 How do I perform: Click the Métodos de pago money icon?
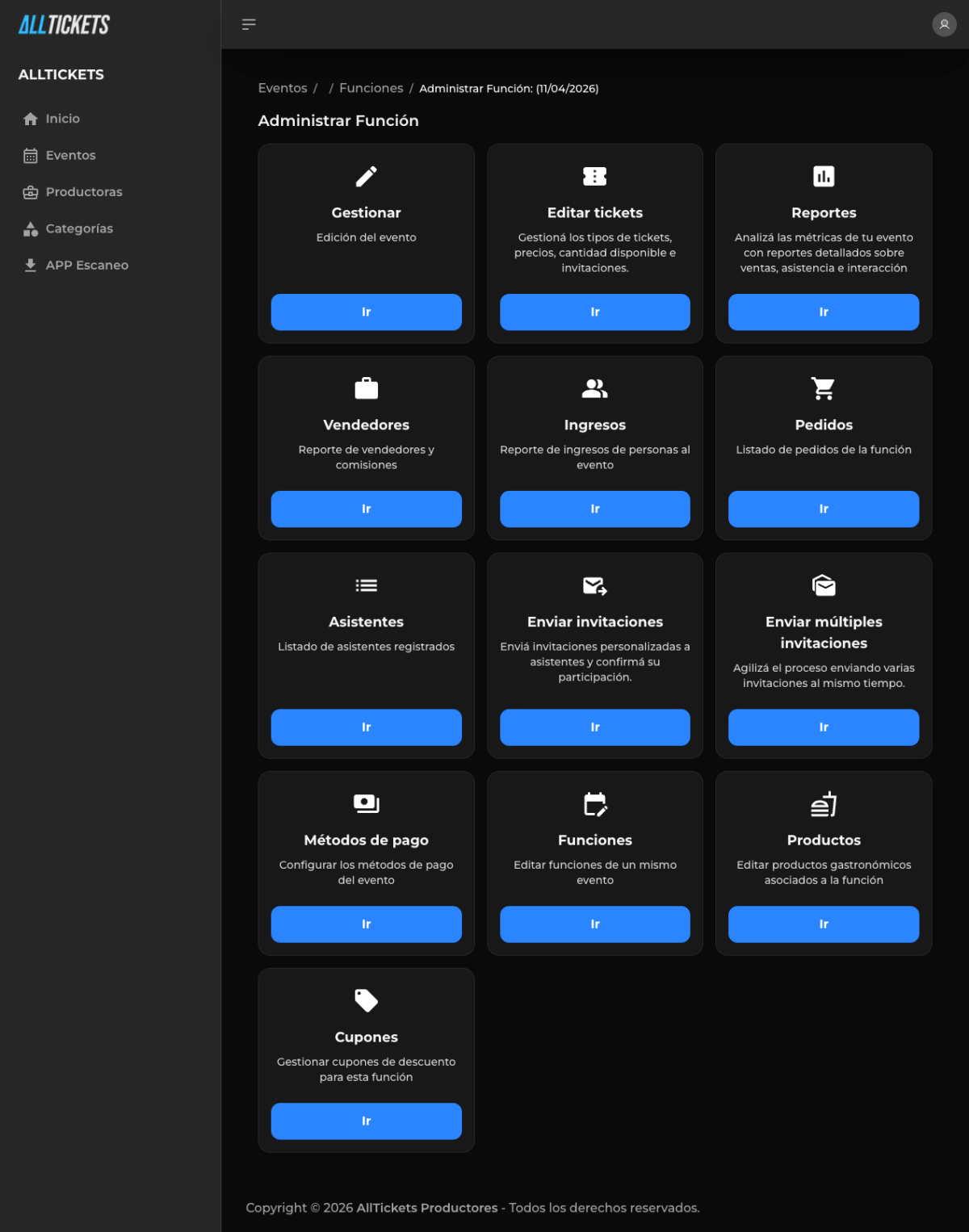(x=366, y=803)
